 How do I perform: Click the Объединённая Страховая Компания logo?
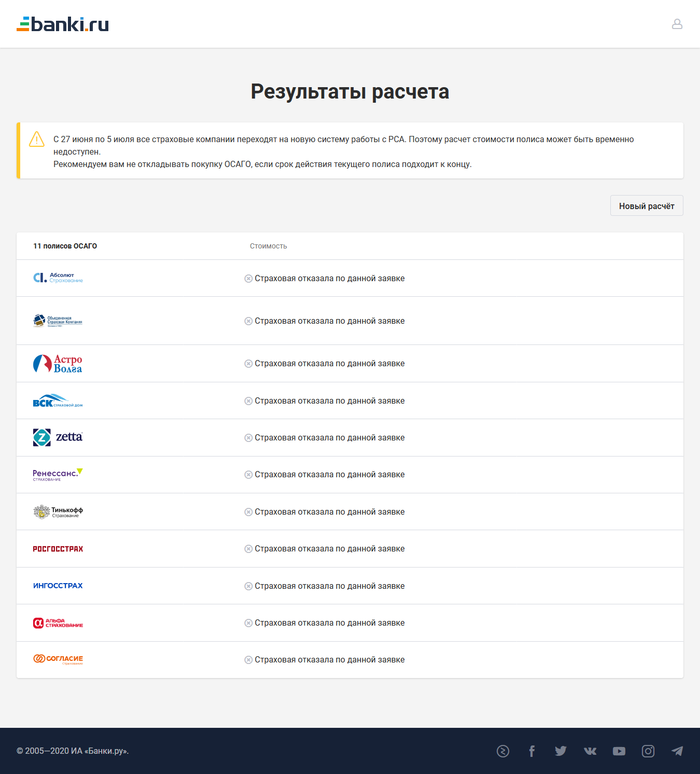58,321
